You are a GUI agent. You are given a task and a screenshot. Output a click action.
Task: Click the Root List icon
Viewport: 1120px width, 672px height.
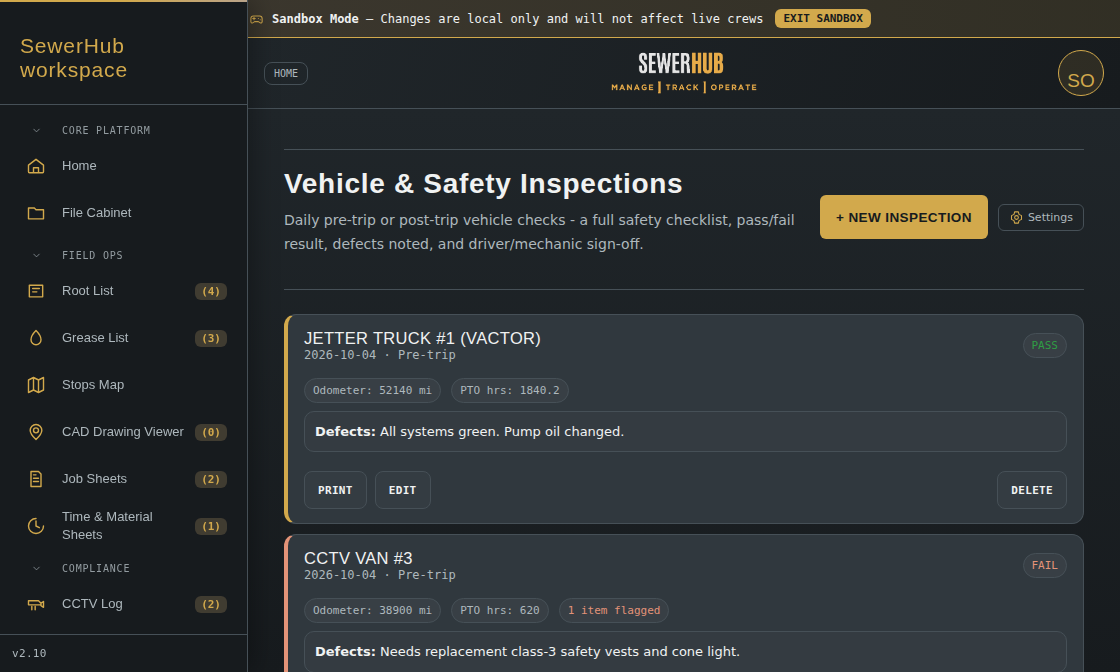coord(36,291)
